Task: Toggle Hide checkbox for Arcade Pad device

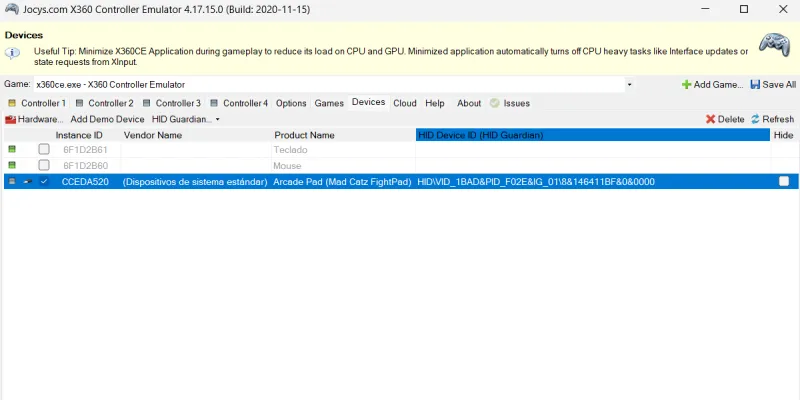Action: click(x=784, y=181)
